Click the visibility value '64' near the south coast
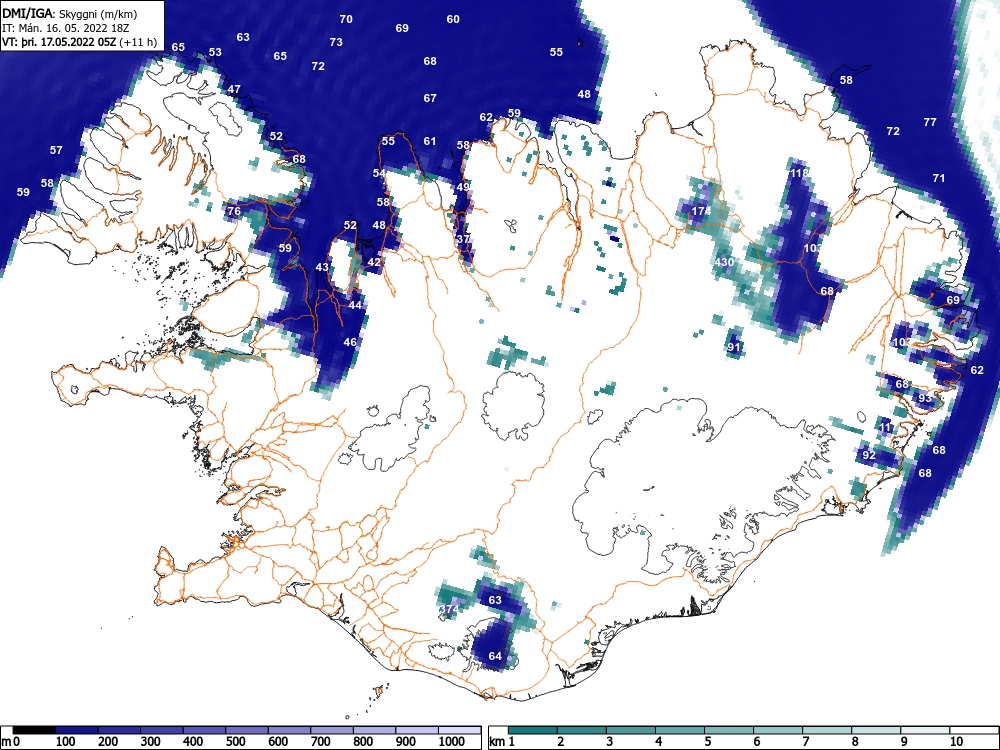 pos(495,656)
